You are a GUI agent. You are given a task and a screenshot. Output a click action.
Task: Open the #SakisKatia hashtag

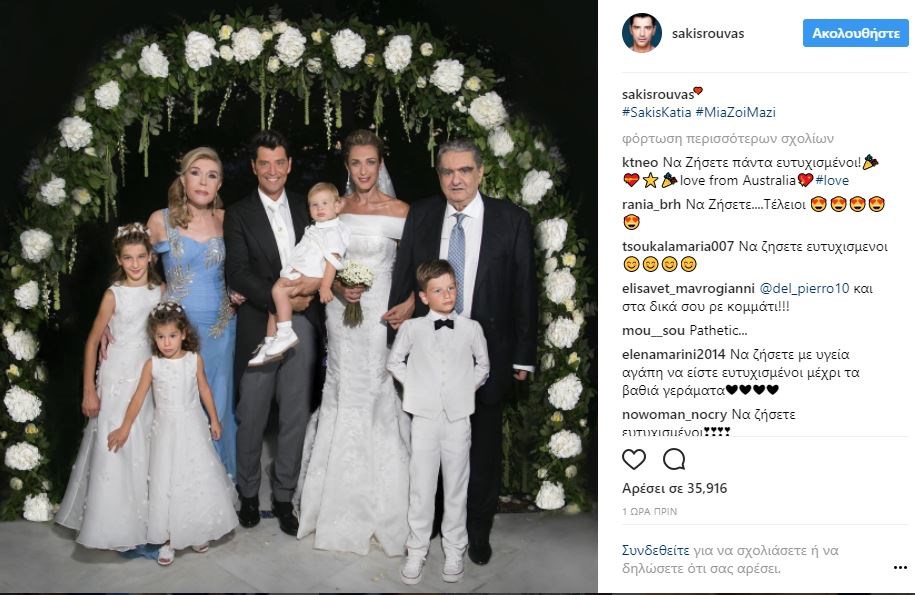tap(656, 112)
